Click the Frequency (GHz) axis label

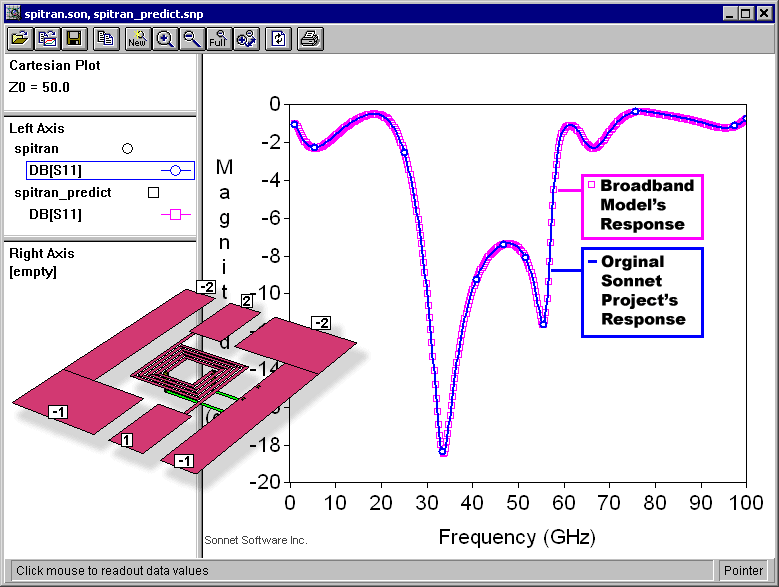(x=517, y=537)
